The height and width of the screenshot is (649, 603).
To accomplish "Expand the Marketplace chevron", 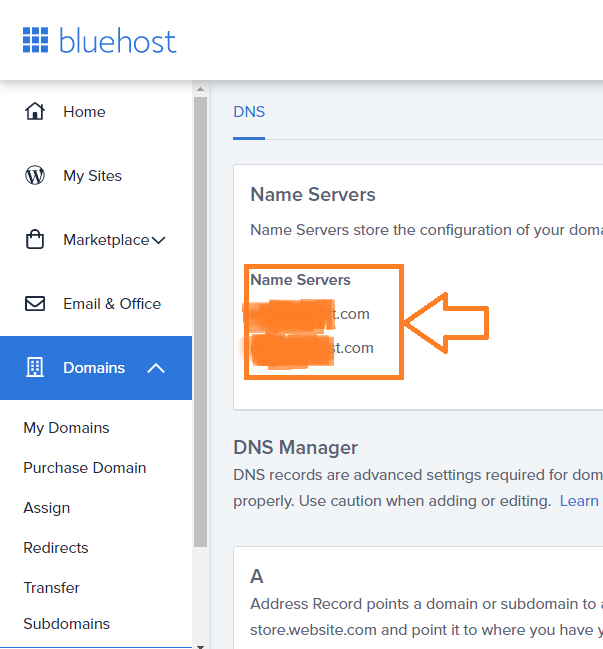I will tap(159, 240).
